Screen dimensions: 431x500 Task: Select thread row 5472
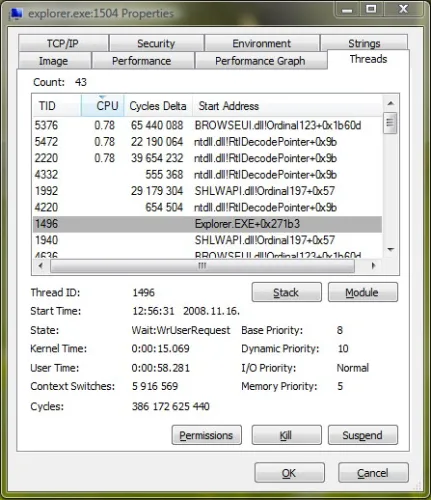click(x=207, y=142)
